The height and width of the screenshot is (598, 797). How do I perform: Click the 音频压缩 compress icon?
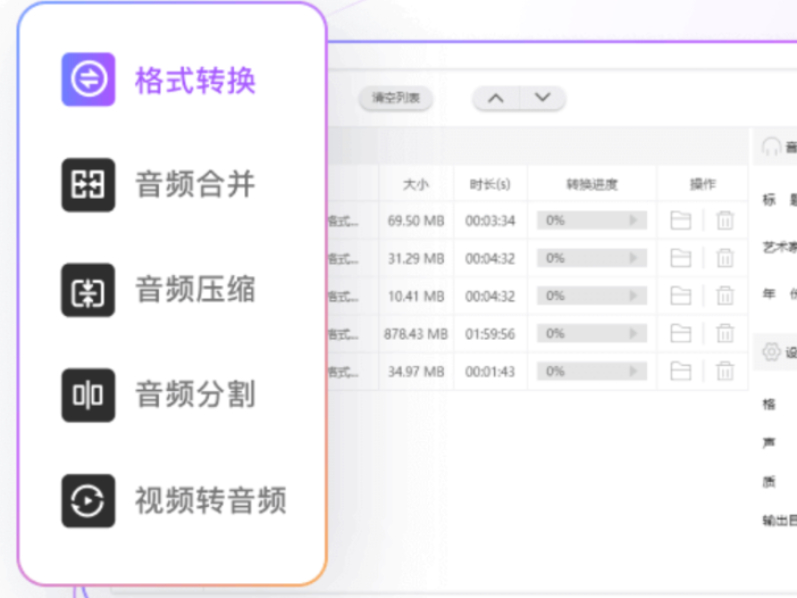[88, 290]
